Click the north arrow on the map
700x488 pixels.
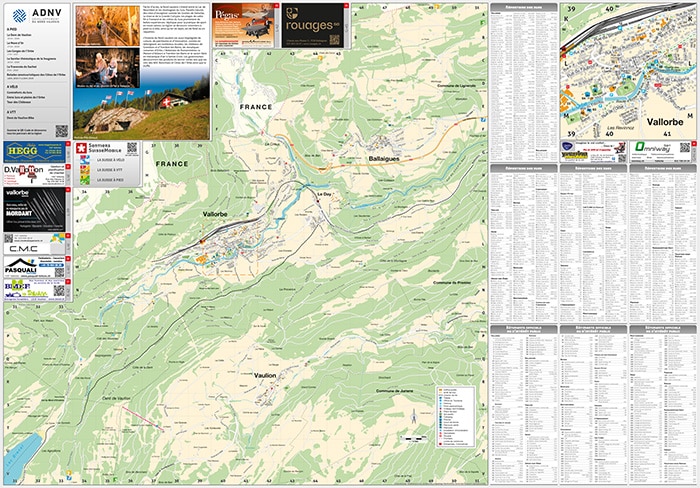tap(414, 417)
